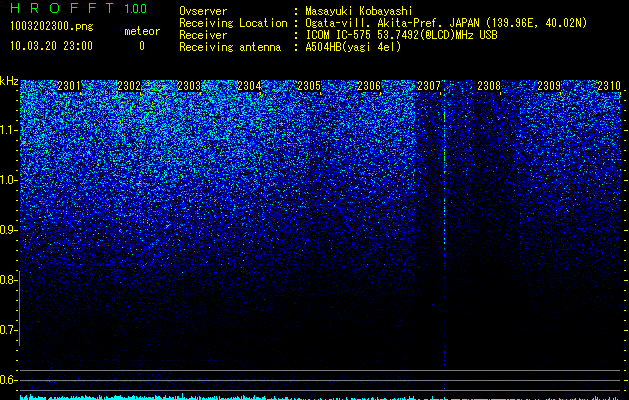Click the 2305 time marker
629x400 pixels.
coord(309,85)
